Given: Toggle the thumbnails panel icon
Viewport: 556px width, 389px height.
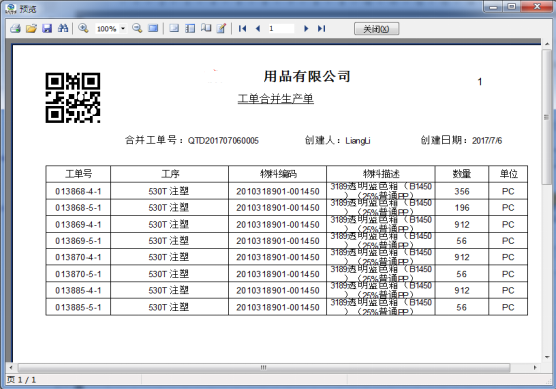Looking at the screenshot, I should (190, 28).
